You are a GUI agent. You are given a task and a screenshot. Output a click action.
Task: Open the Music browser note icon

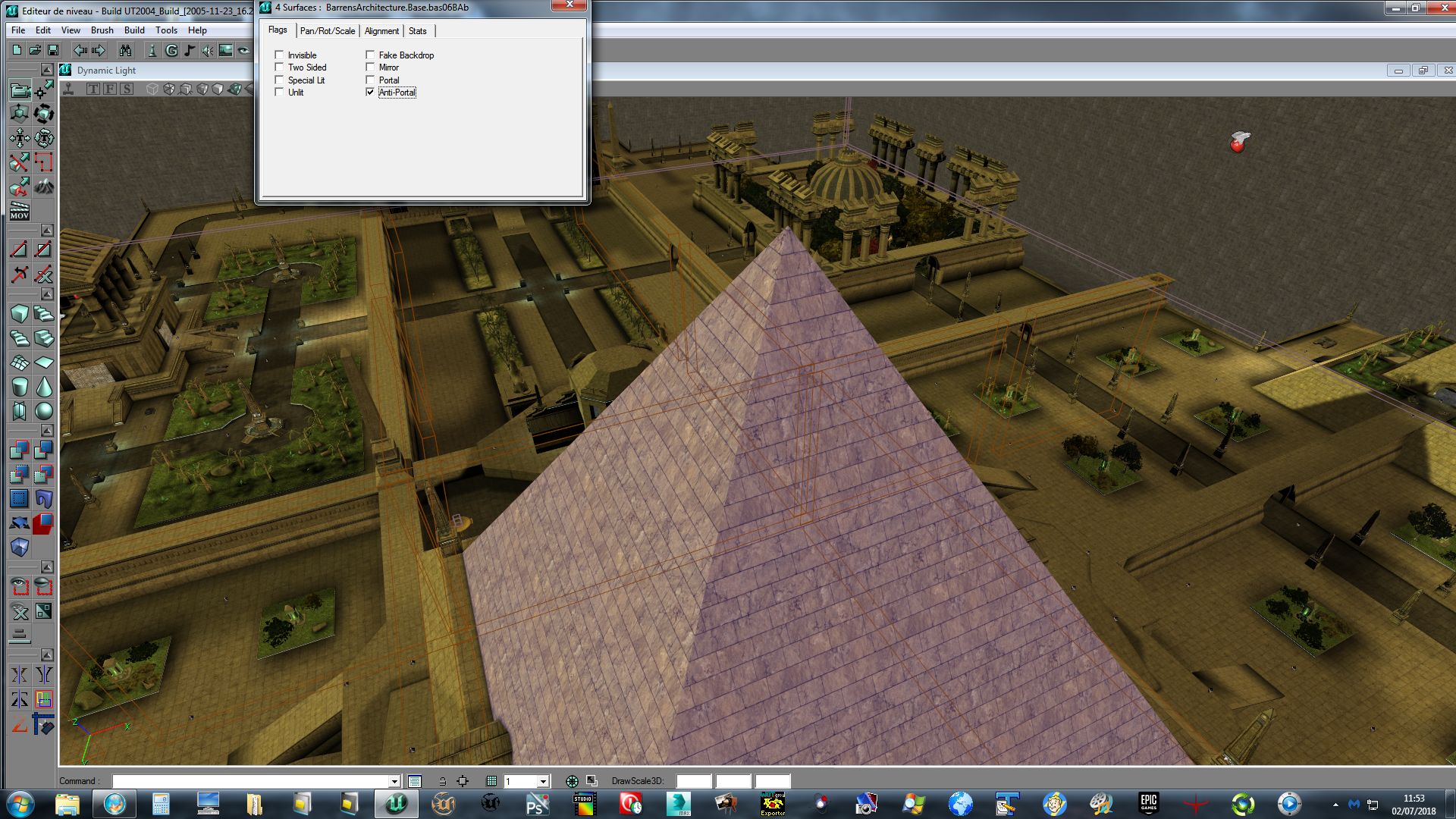[189, 50]
